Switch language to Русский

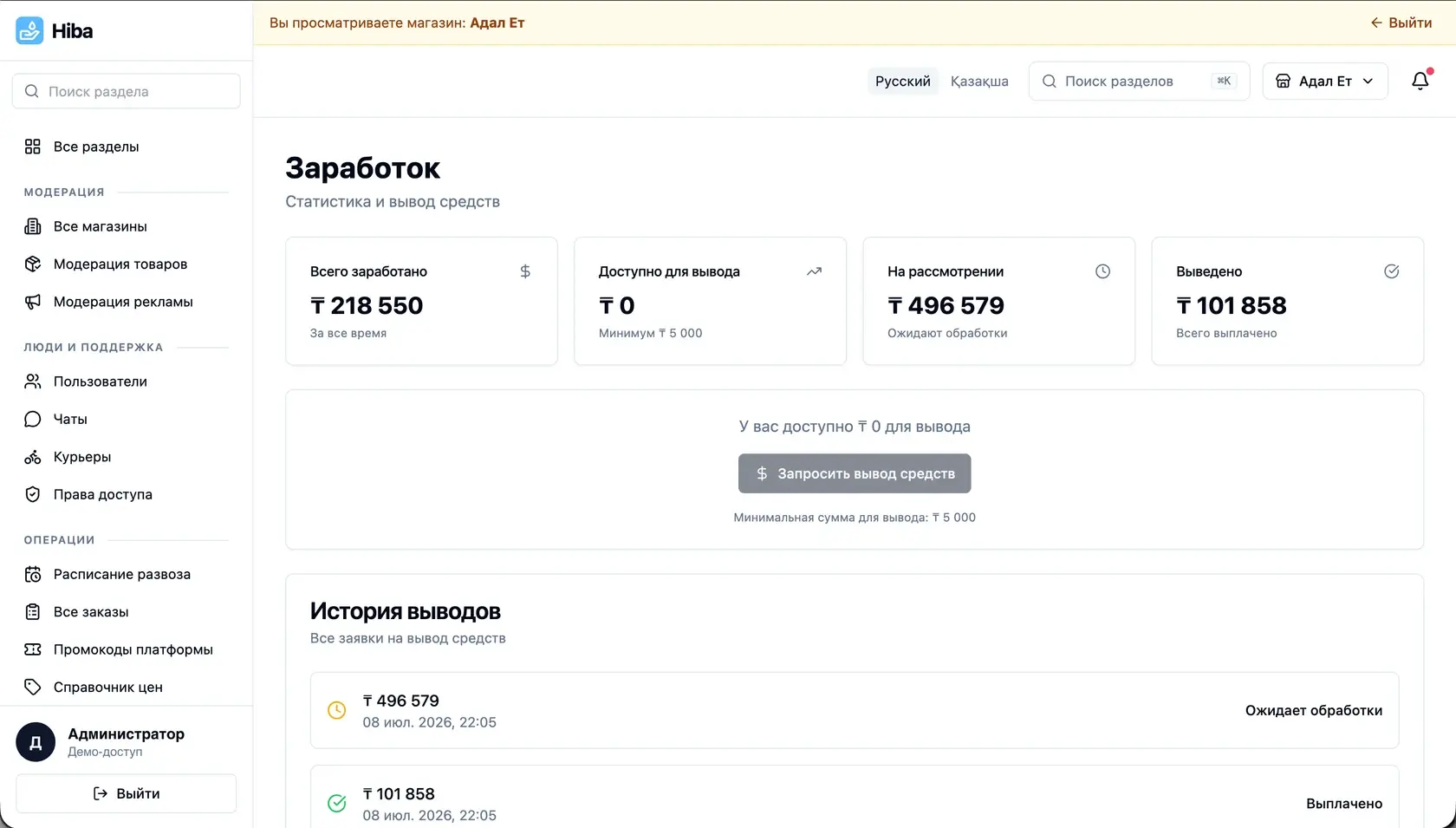point(902,81)
